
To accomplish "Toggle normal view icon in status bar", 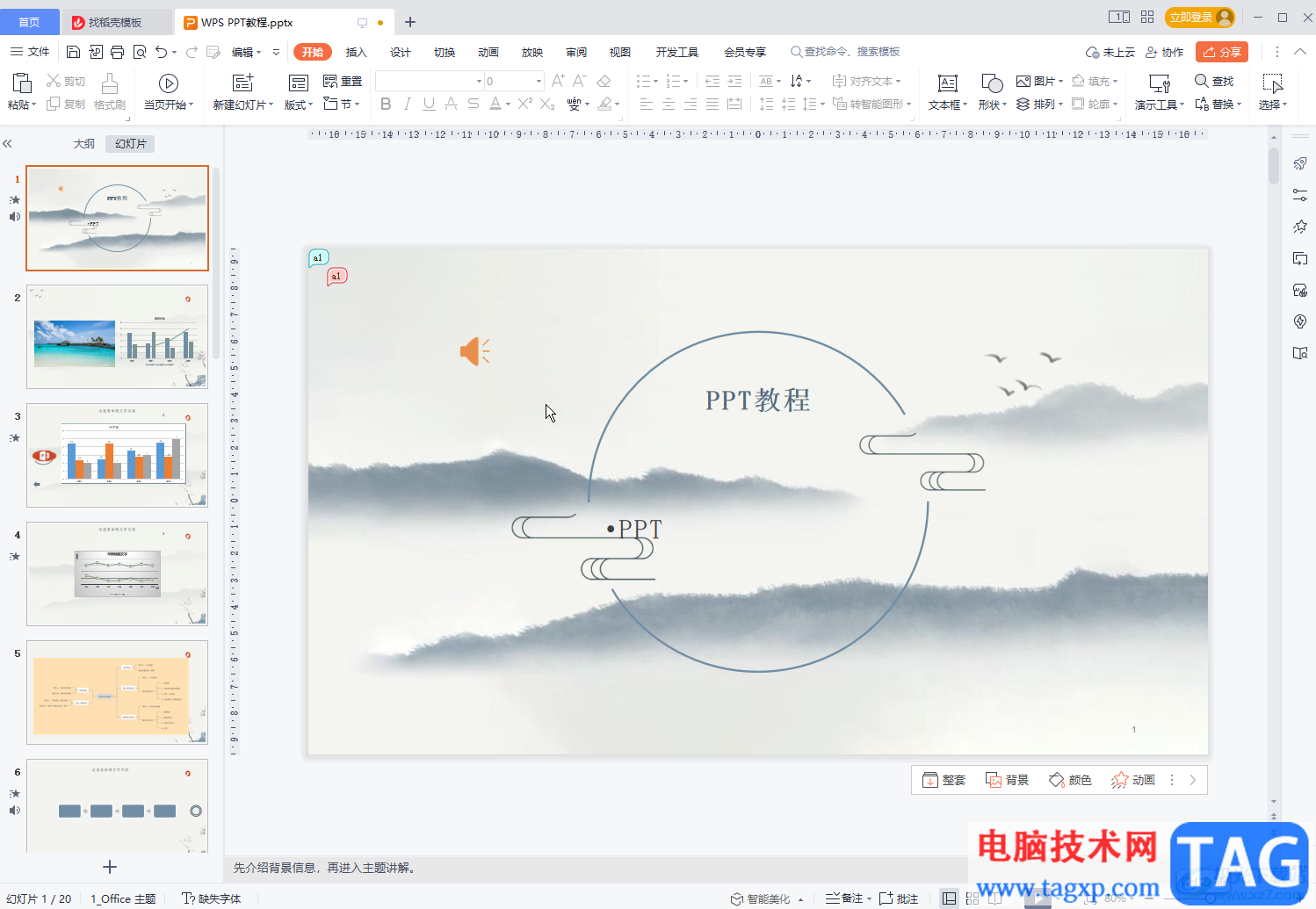I will coord(949,898).
